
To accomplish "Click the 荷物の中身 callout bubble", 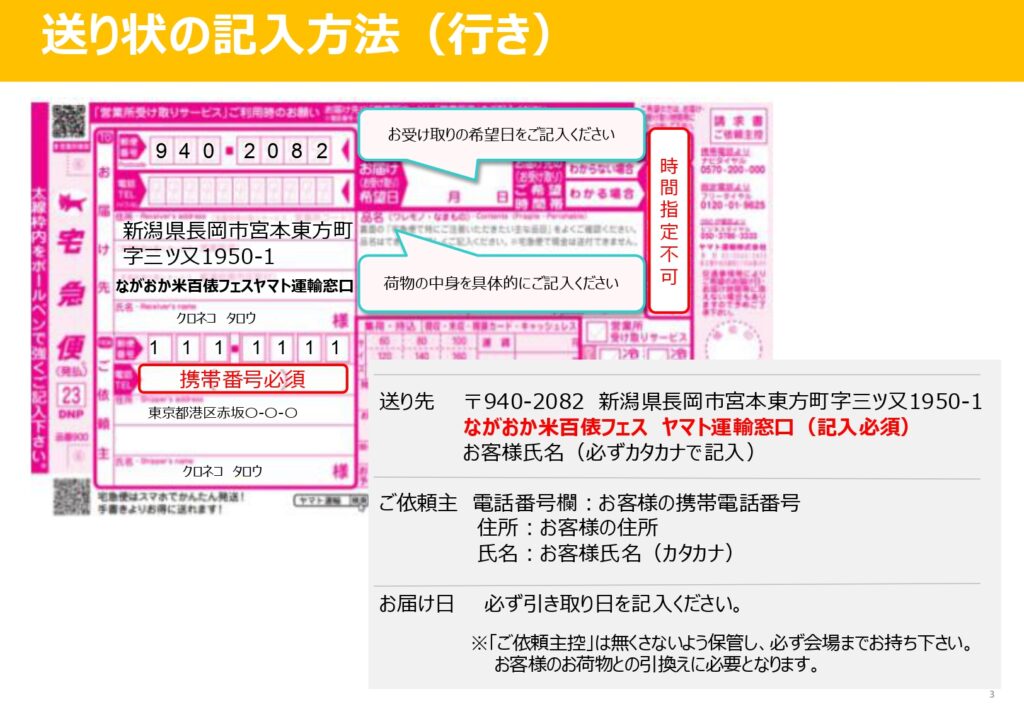I will pos(500,283).
